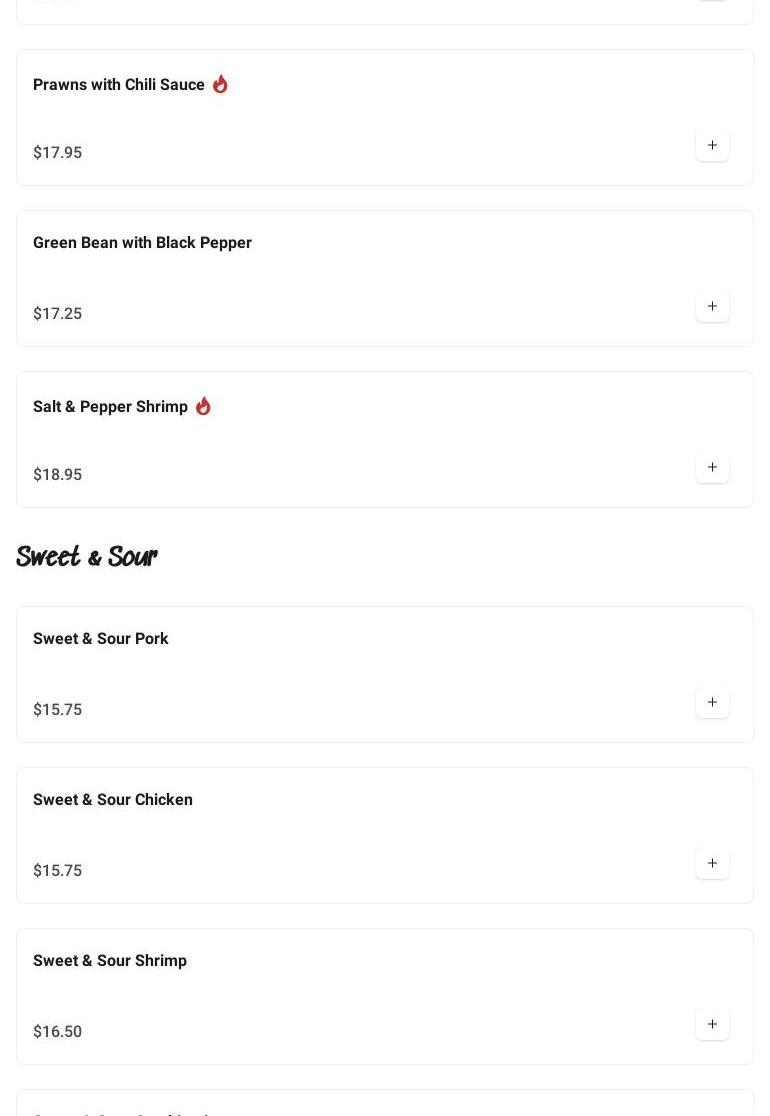
Task: Click the $17.25 price label
Action: [x=57, y=314]
